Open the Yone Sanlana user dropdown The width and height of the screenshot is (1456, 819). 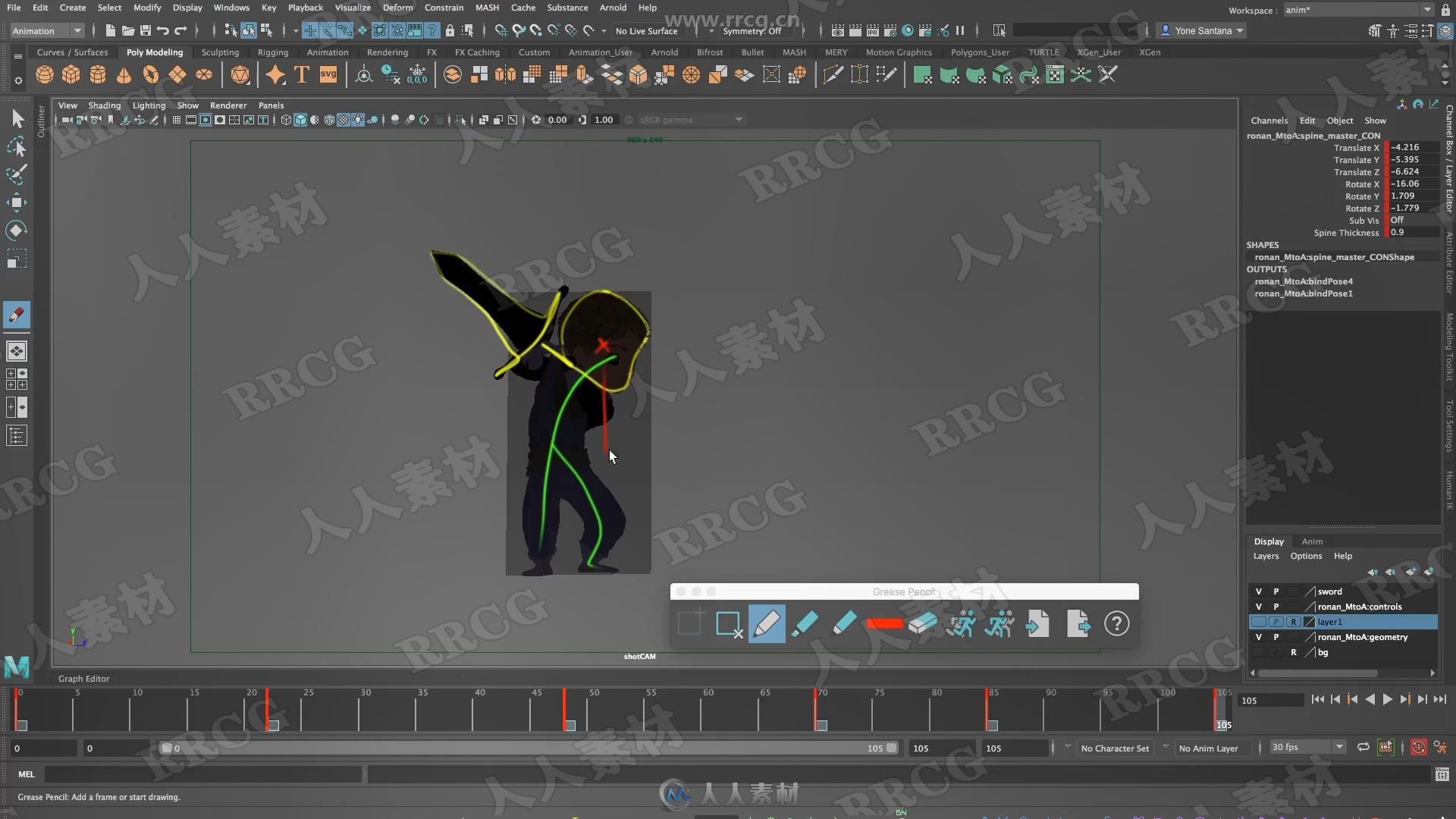tap(1200, 30)
